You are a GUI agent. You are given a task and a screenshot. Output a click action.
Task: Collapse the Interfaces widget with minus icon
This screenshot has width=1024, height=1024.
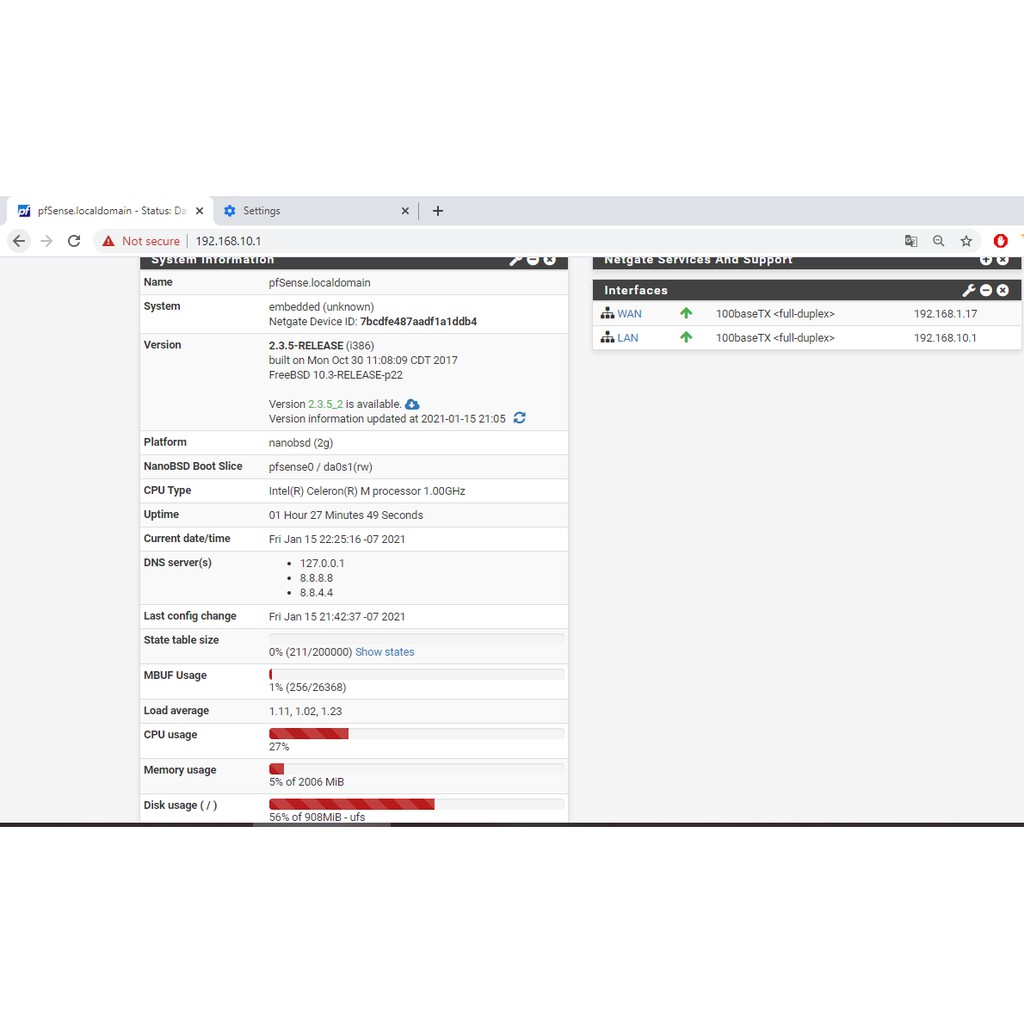point(986,290)
